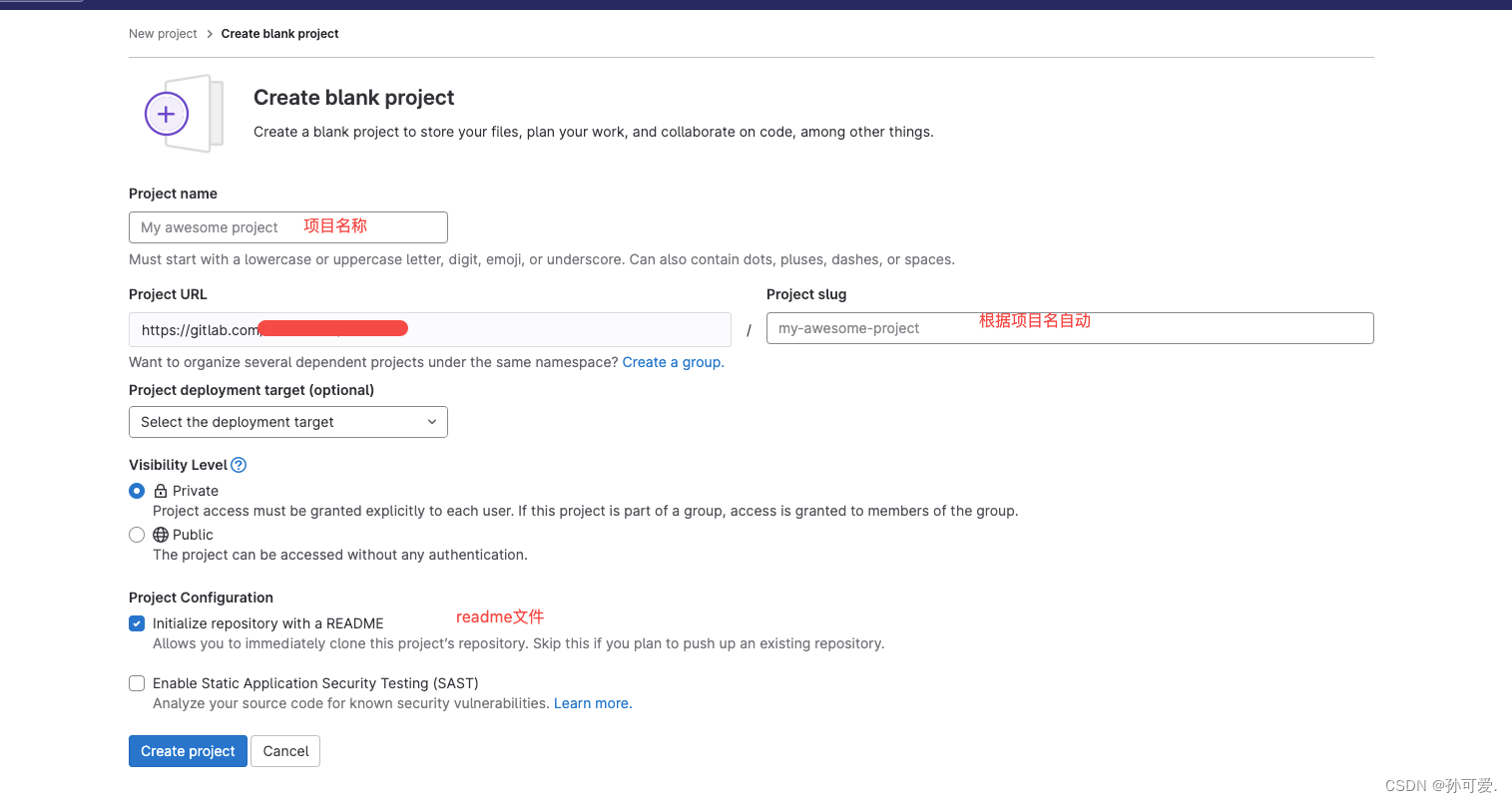Click the blank project plus illustration
Image resolution: width=1512 pixels, height=803 pixels.
click(x=183, y=113)
